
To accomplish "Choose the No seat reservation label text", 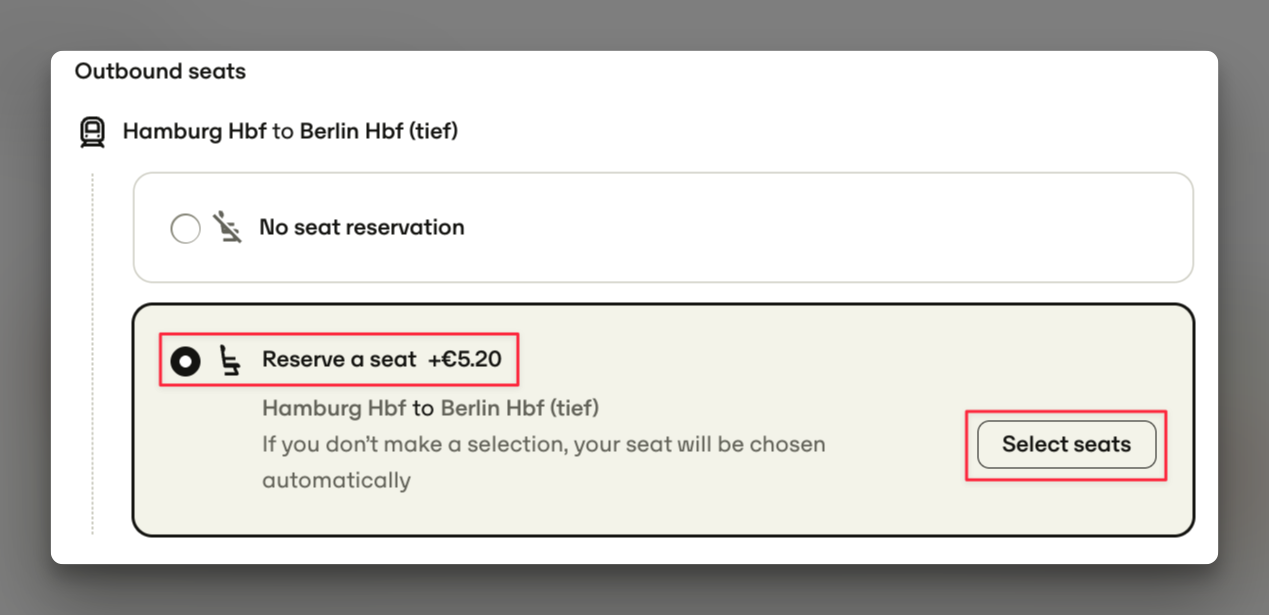I will tap(362, 228).
